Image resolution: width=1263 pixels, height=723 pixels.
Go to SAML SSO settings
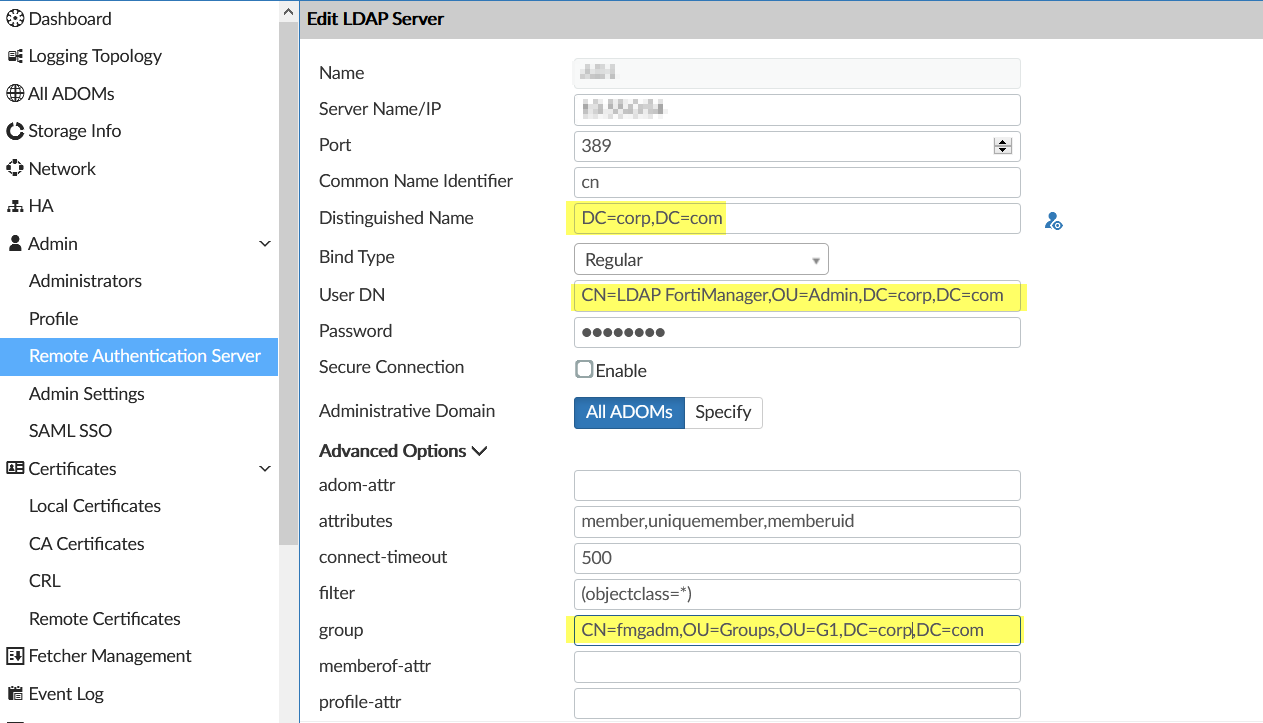[x=70, y=431]
